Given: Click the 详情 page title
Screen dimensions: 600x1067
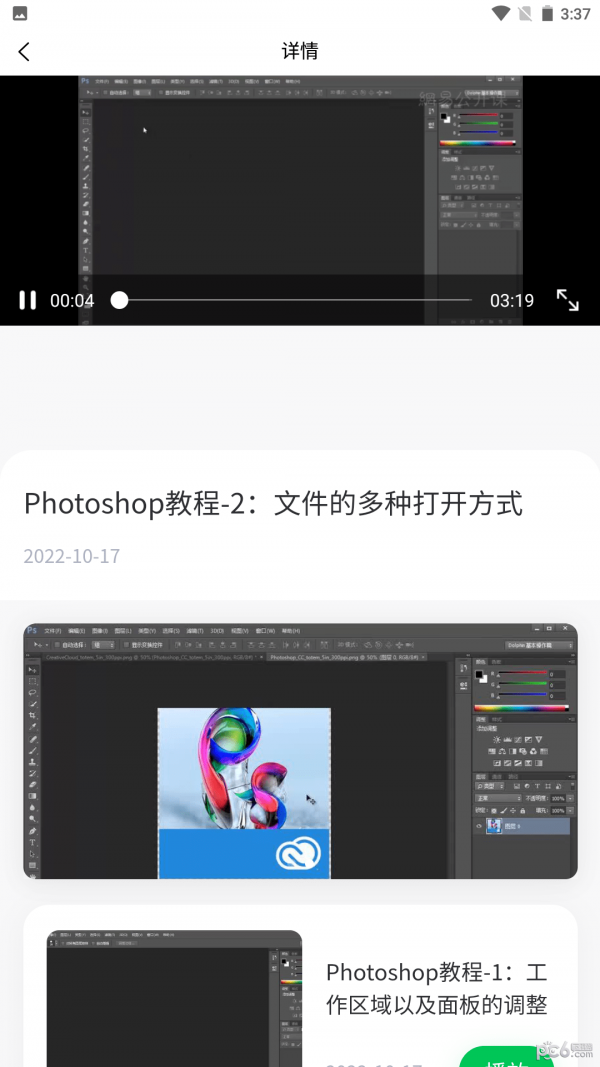Looking at the screenshot, I should (300, 51).
